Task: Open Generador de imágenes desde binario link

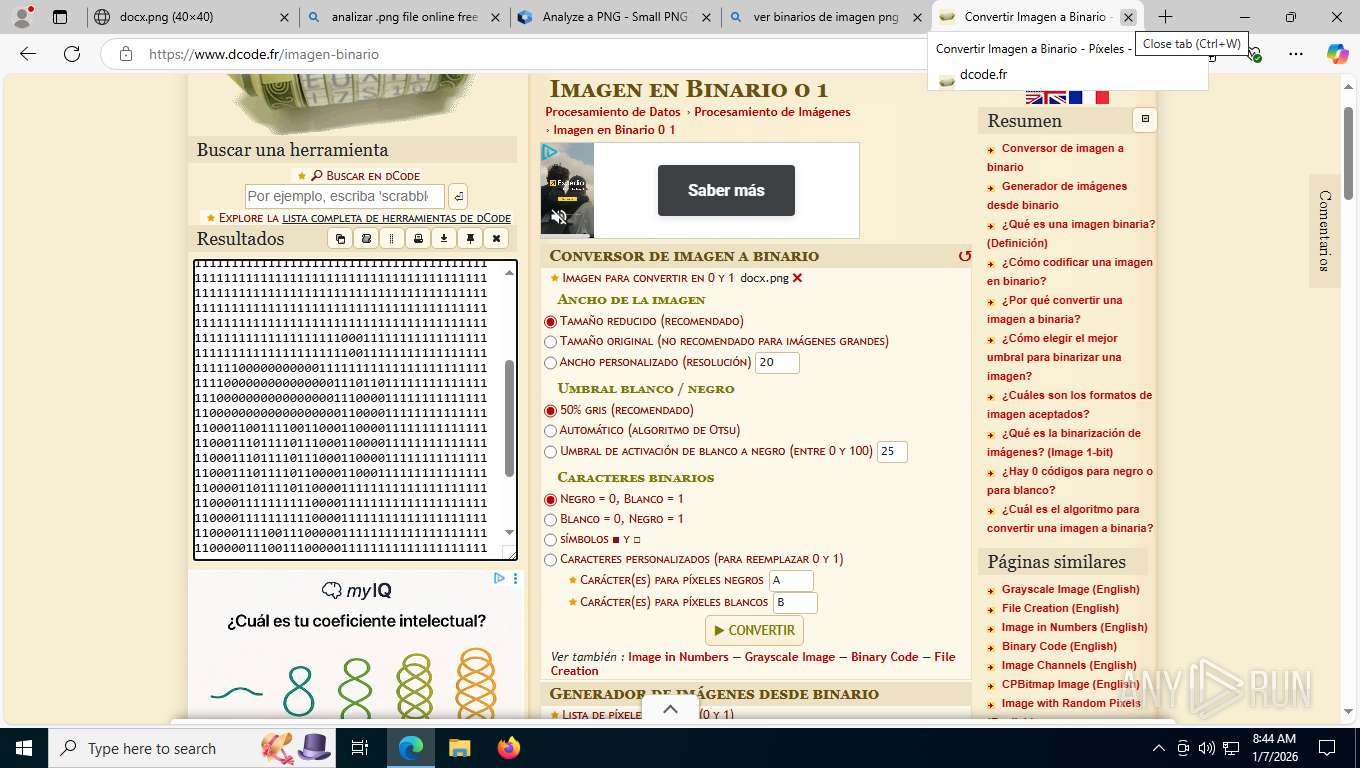Action: [1057, 195]
